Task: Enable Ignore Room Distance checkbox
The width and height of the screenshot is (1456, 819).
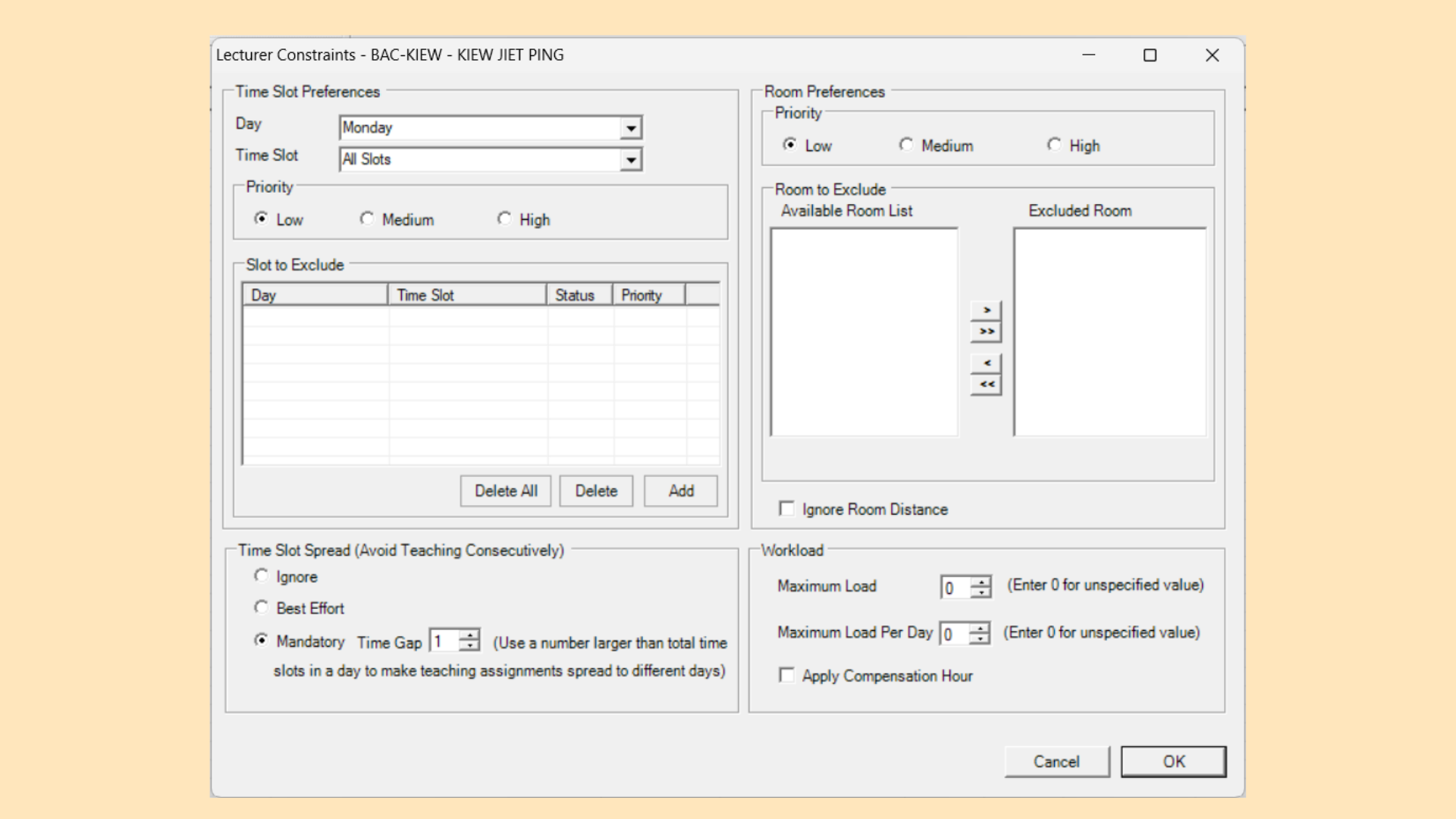Action: (787, 508)
